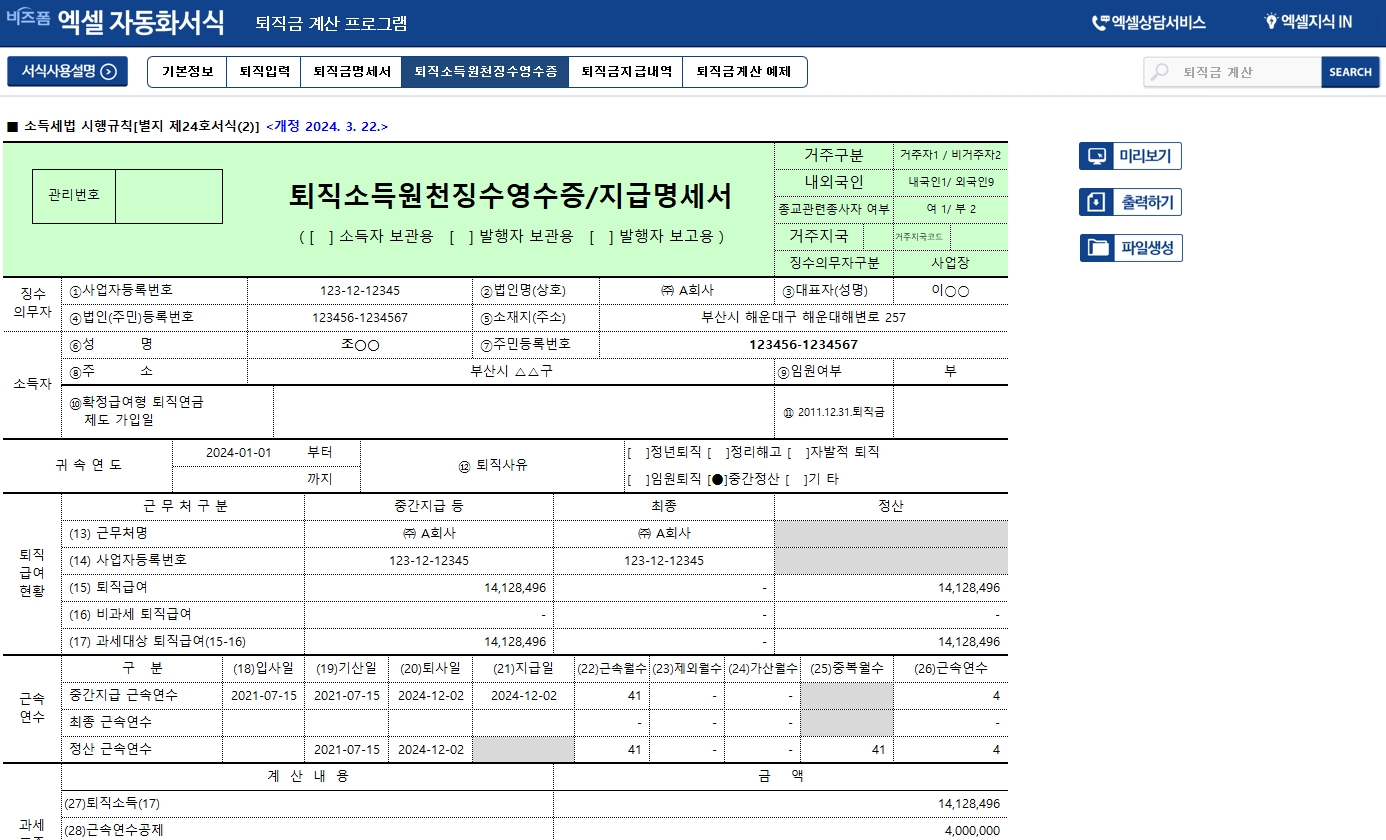This screenshot has height=840, width=1386.
Task: Click the address 부산시 해운대구 해운대해변로 257
Action: click(x=804, y=317)
